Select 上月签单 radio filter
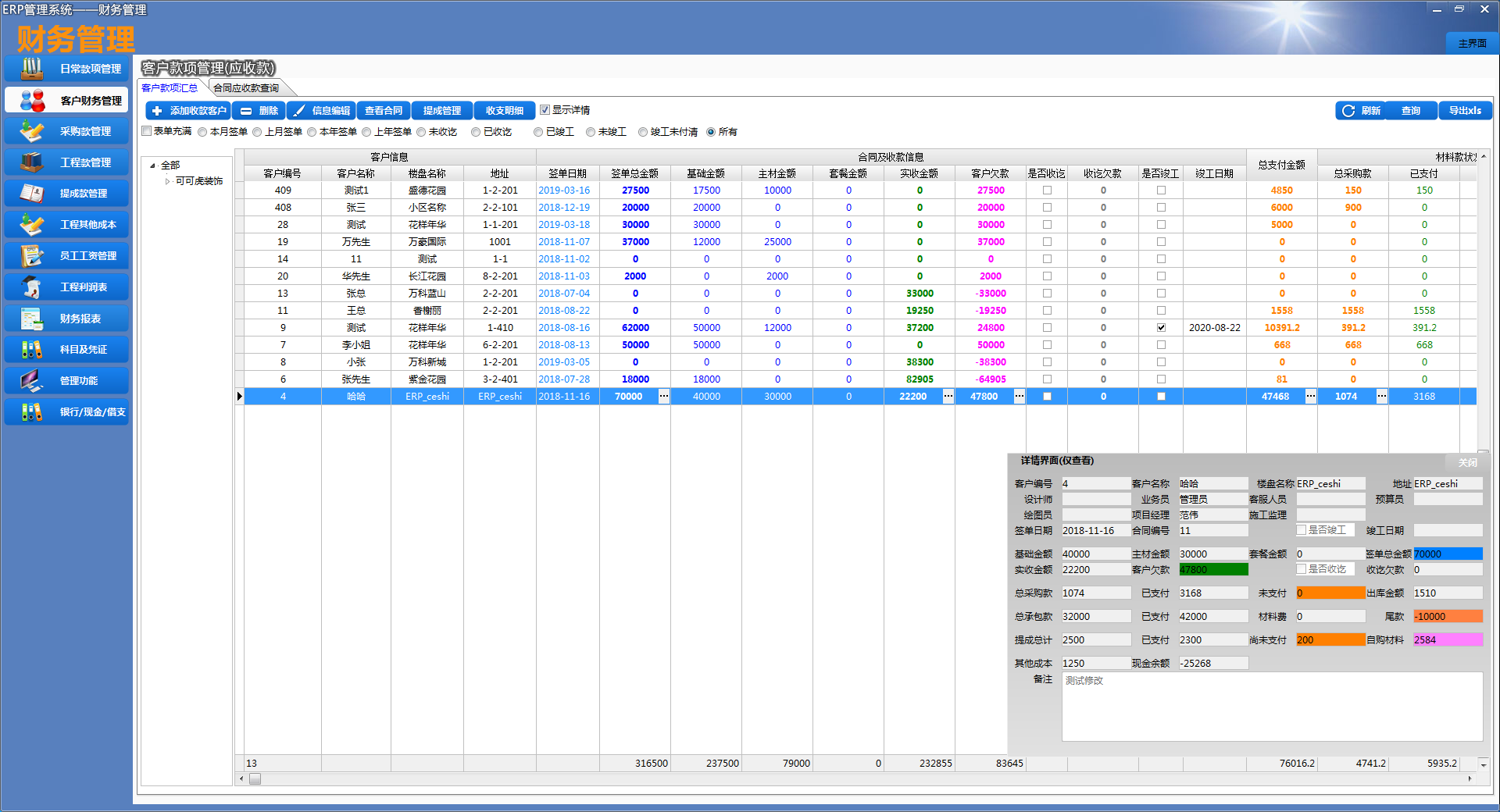 point(257,132)
